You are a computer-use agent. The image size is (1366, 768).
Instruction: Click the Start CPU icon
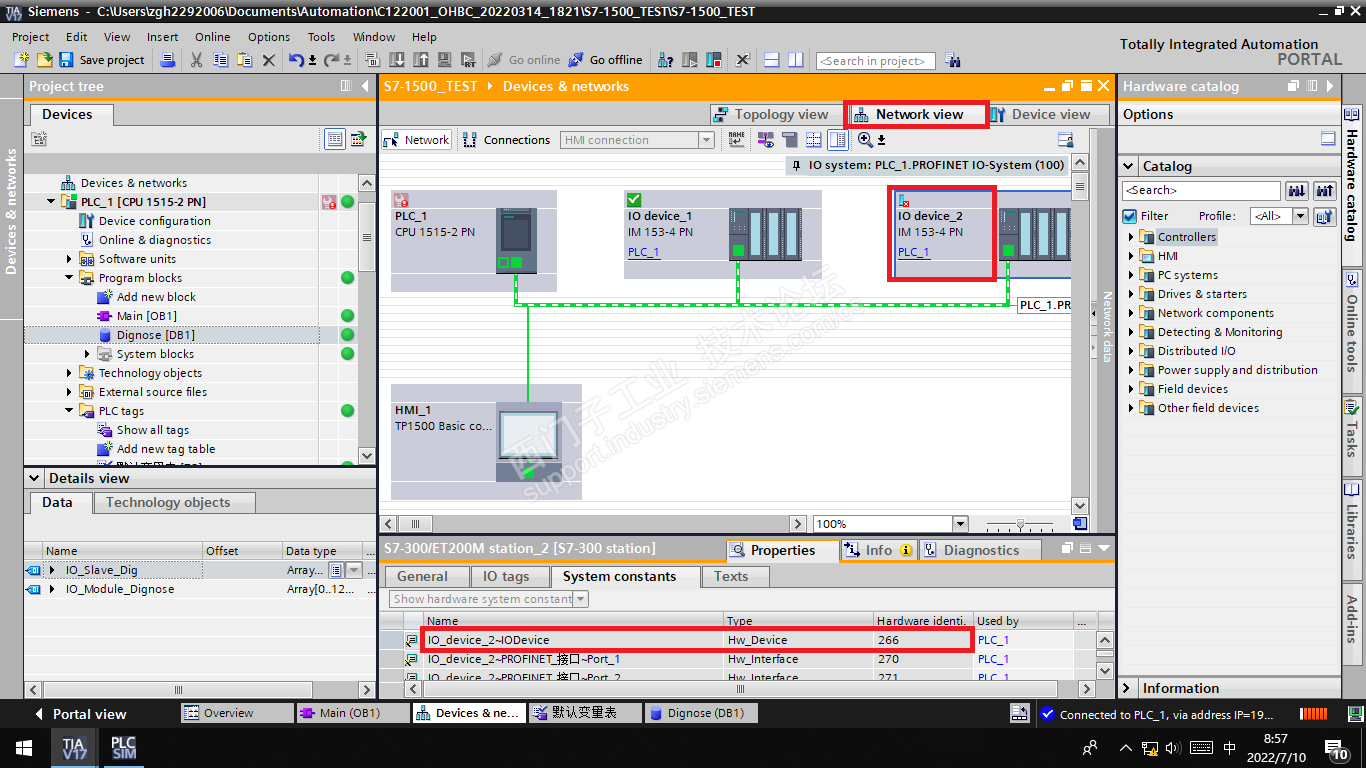[690, 60]
